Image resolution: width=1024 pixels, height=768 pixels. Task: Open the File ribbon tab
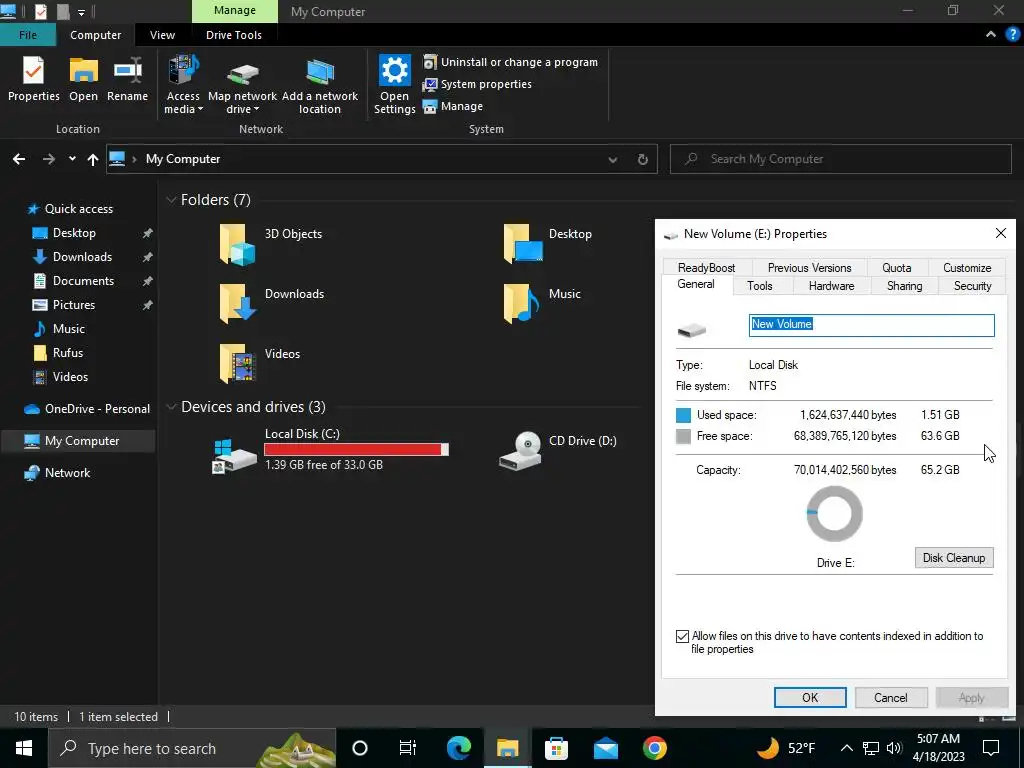point(27,35)
